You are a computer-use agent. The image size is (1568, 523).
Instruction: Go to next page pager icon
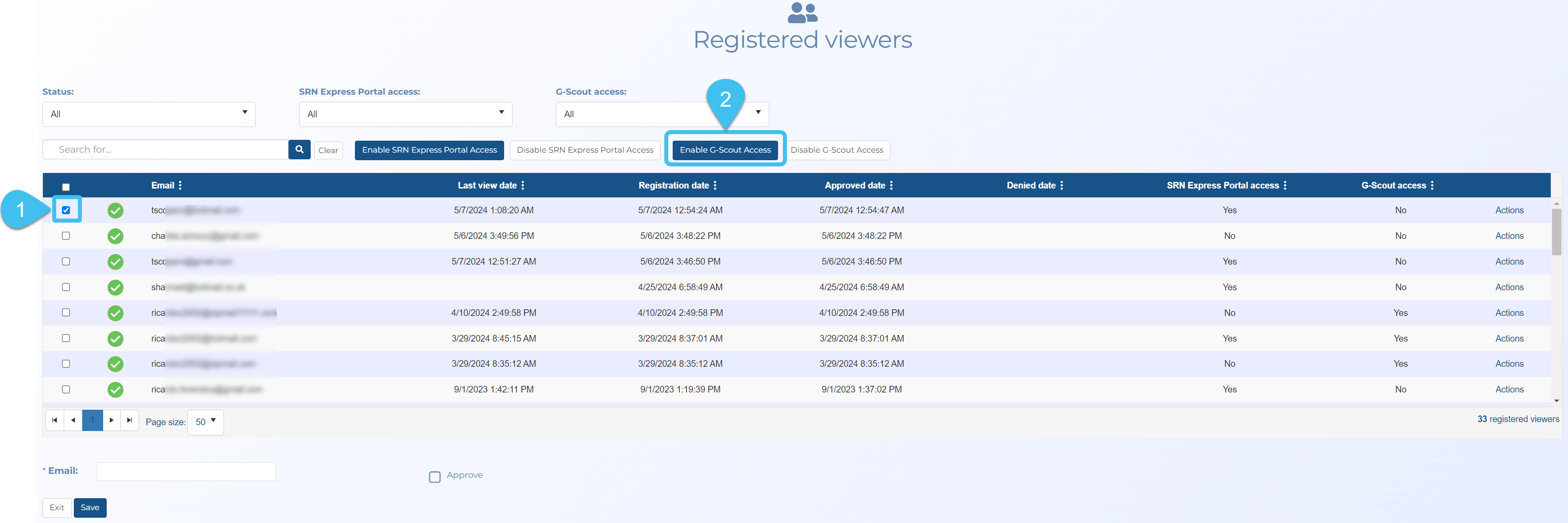112,420
